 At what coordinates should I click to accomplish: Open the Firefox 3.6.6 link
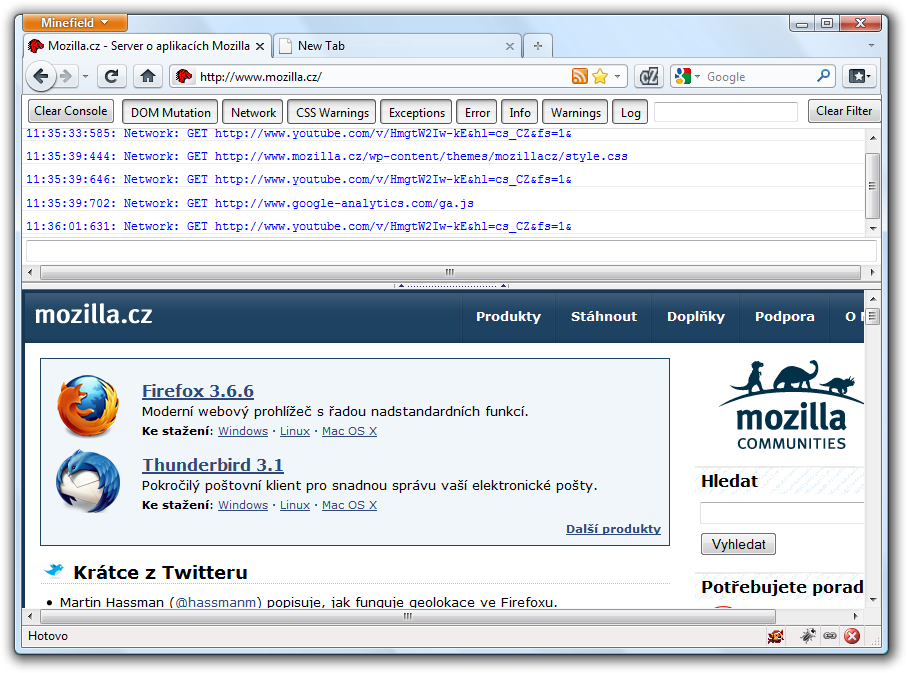tap(198, 391)
